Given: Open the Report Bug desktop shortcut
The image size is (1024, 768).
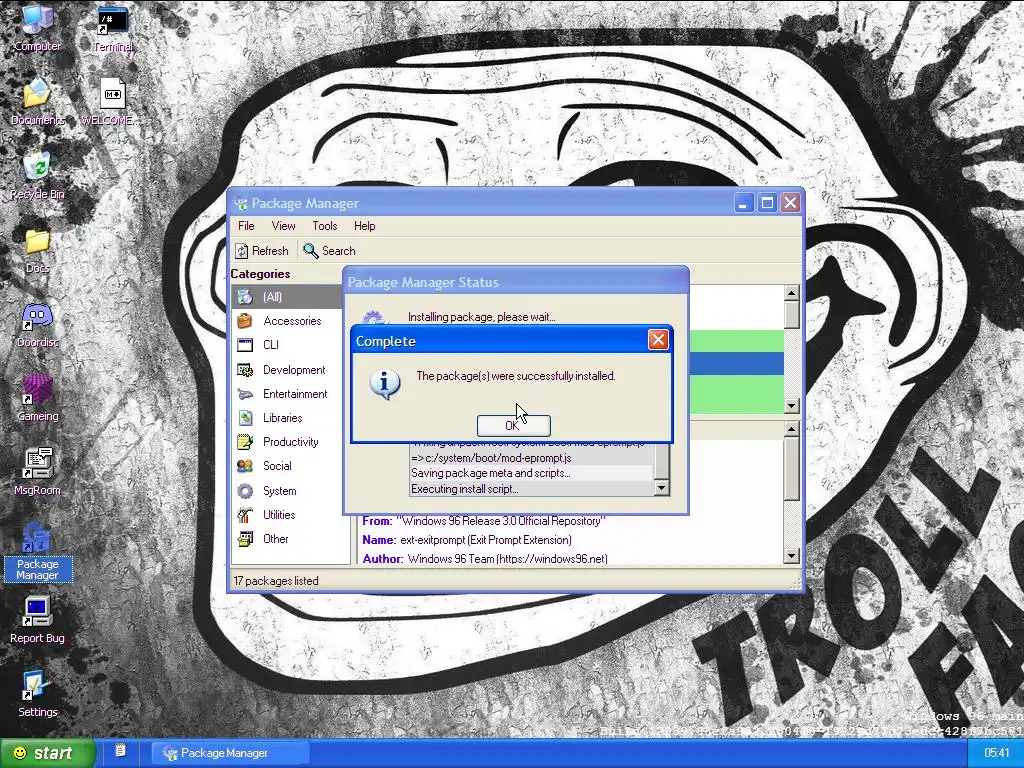Looking at the screenshot, I should (37, 620).
